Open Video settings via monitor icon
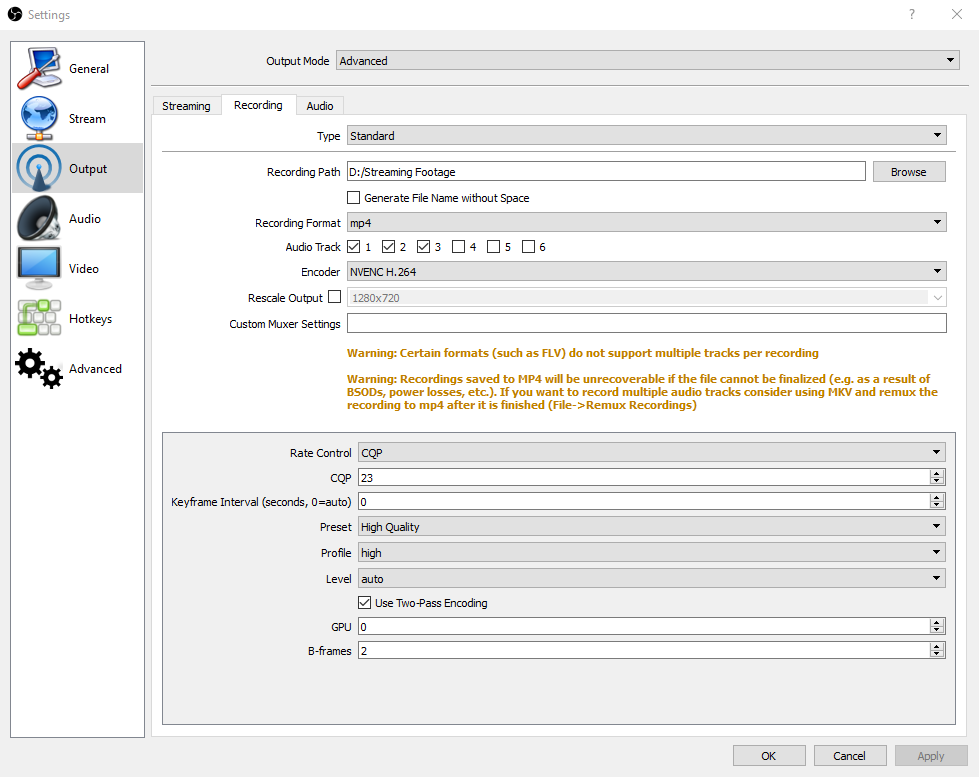979x777 pixels. click(x=39, y=268)
